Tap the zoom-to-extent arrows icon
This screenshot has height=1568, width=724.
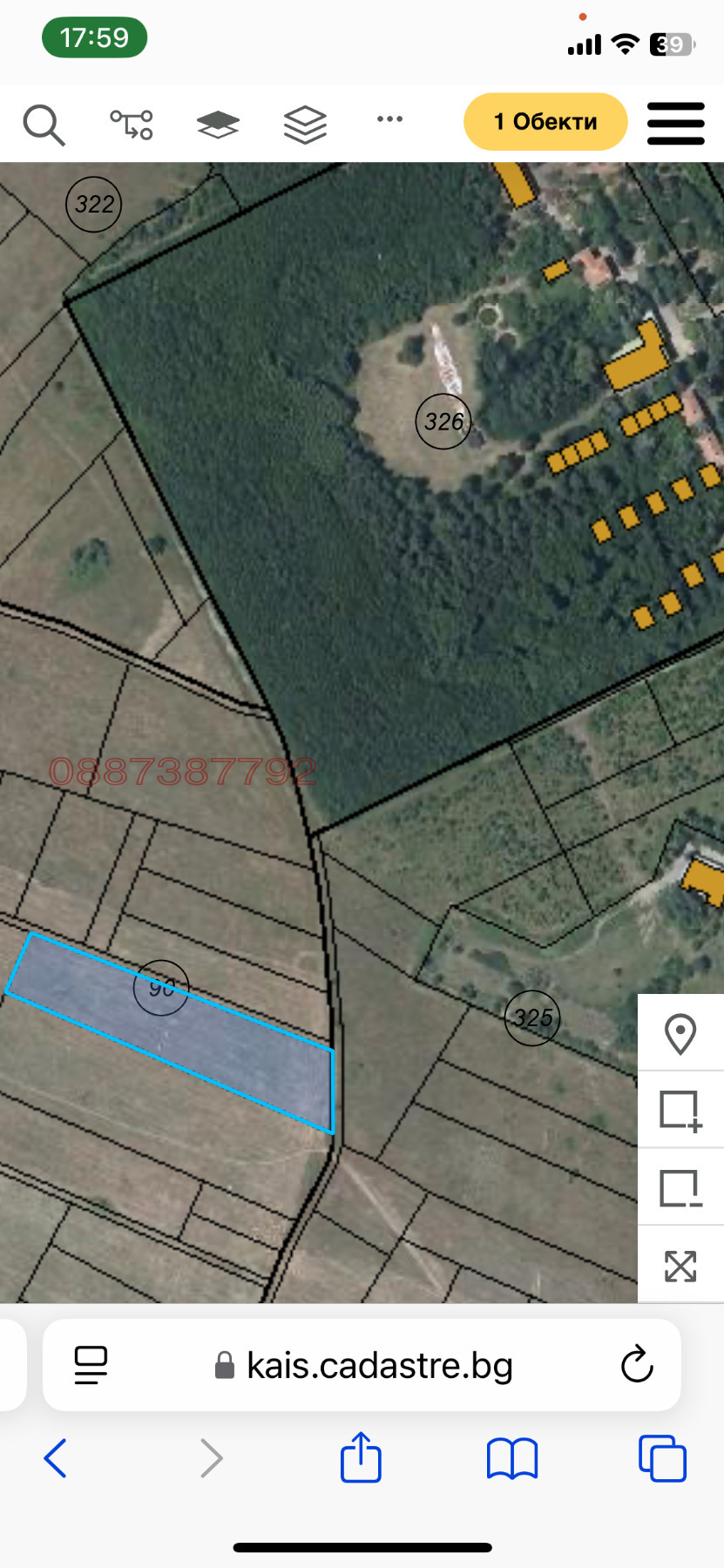(680, 1266)
